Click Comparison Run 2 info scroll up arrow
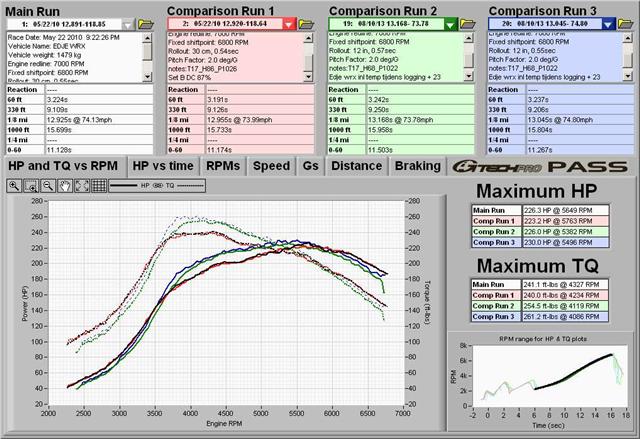The width and height of the screenshot is (640, 439). pyautogui.click(x=469, y=38)
